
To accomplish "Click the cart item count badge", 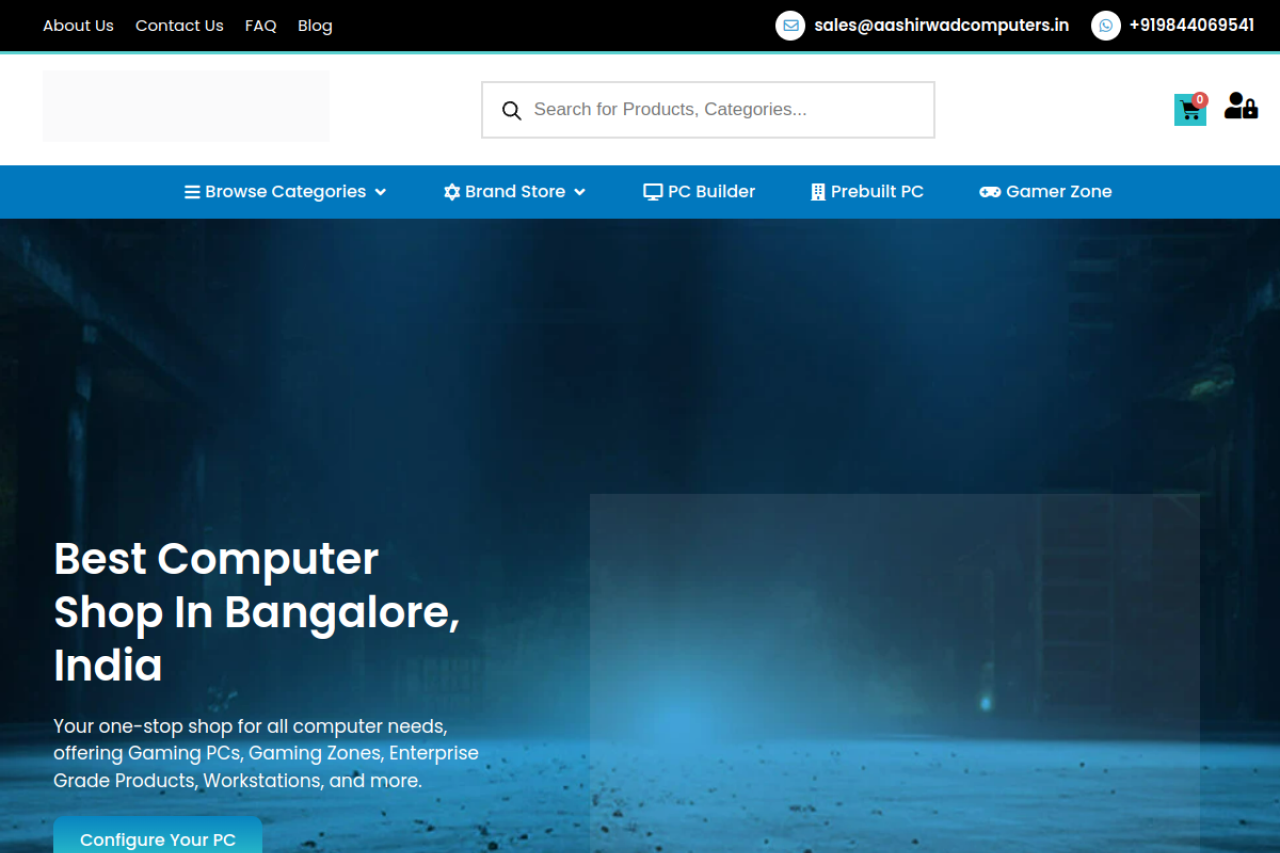I will (x=1200, y=100).
